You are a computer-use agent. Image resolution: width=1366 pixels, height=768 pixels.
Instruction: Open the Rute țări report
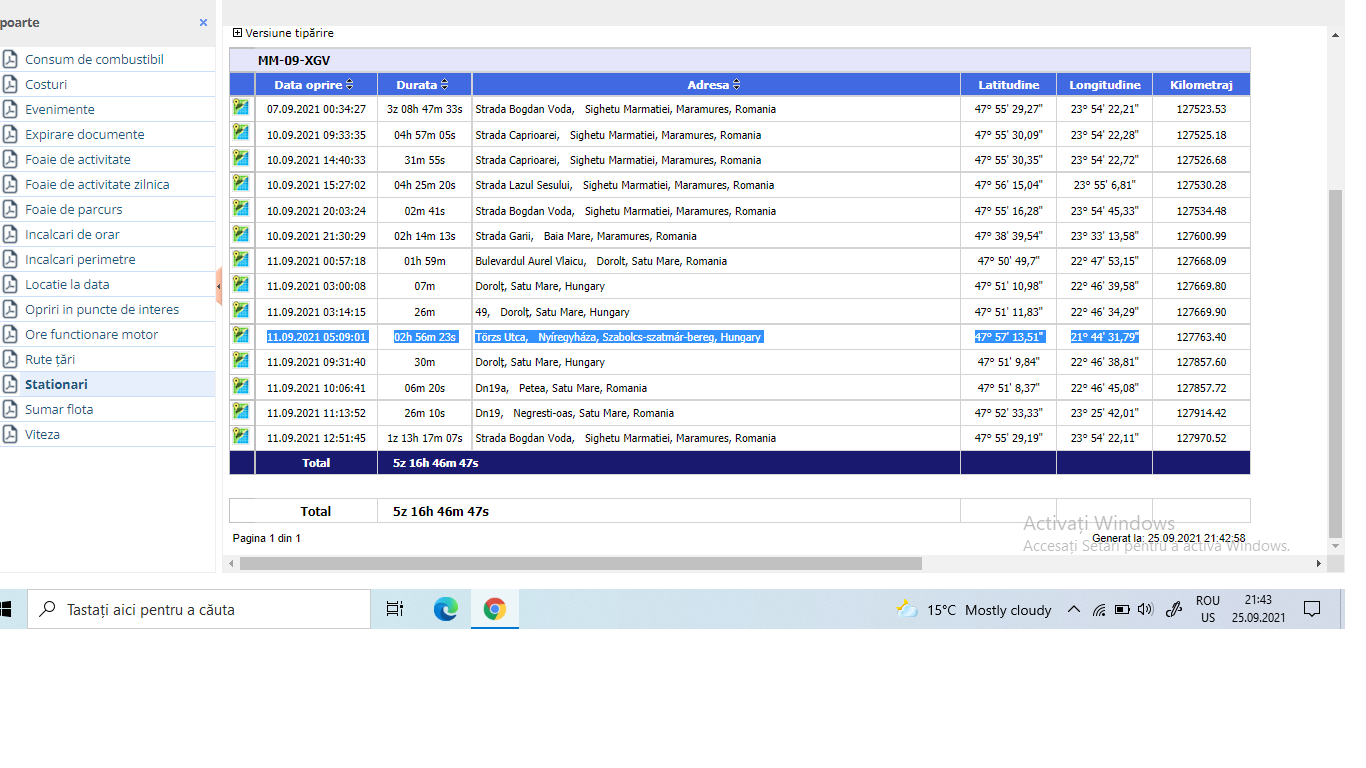coord(50,359)
